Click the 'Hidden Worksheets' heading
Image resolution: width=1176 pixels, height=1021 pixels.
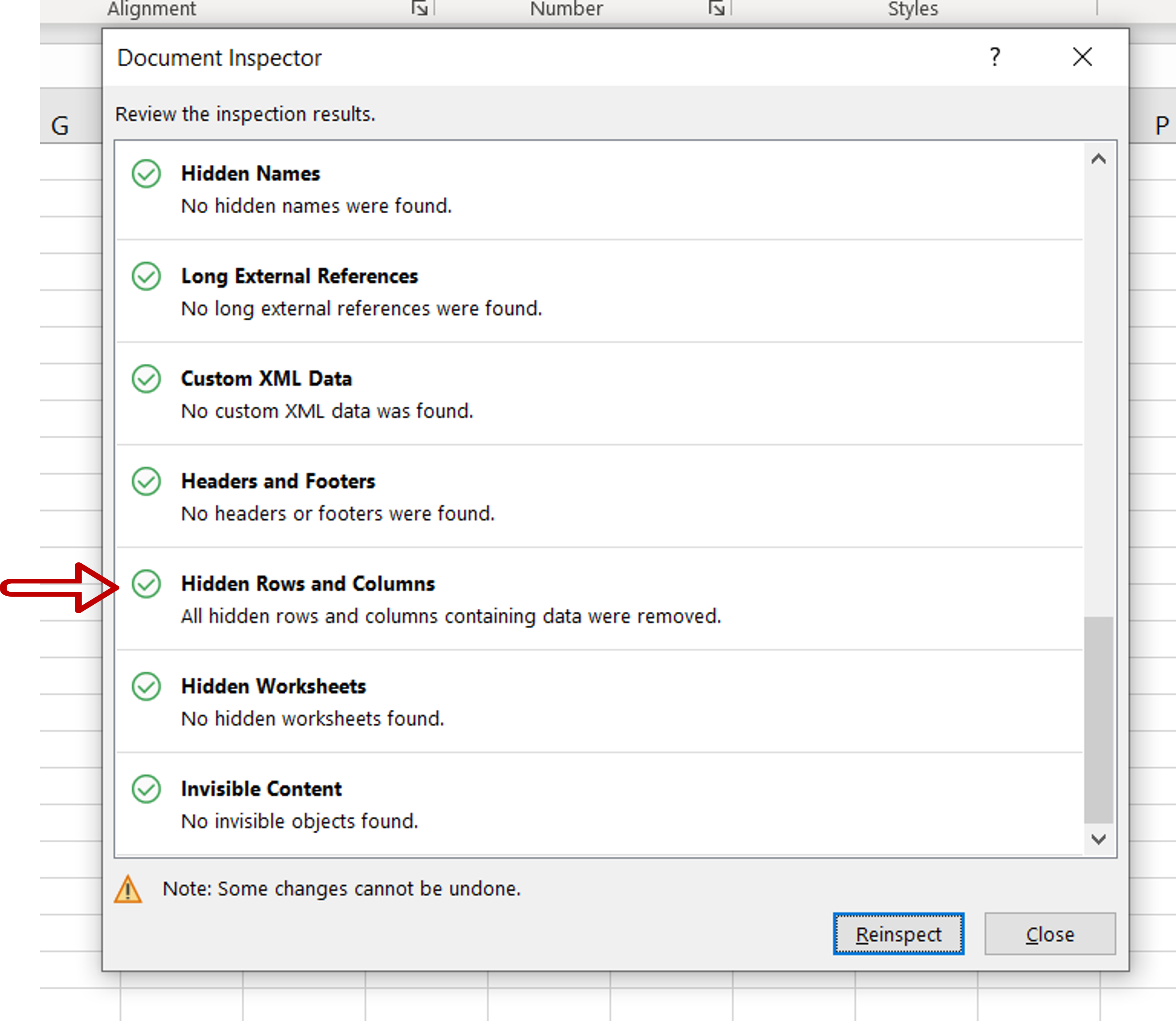click(x=274, y=686)
